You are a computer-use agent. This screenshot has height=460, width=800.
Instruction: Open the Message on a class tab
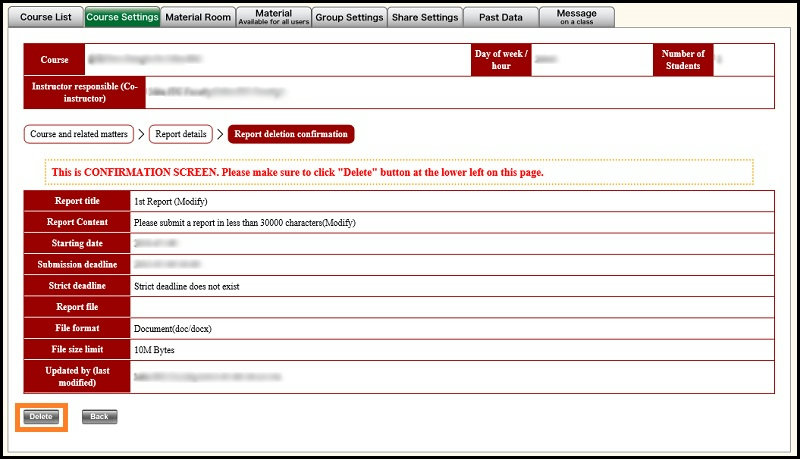[x=577, y=16]
